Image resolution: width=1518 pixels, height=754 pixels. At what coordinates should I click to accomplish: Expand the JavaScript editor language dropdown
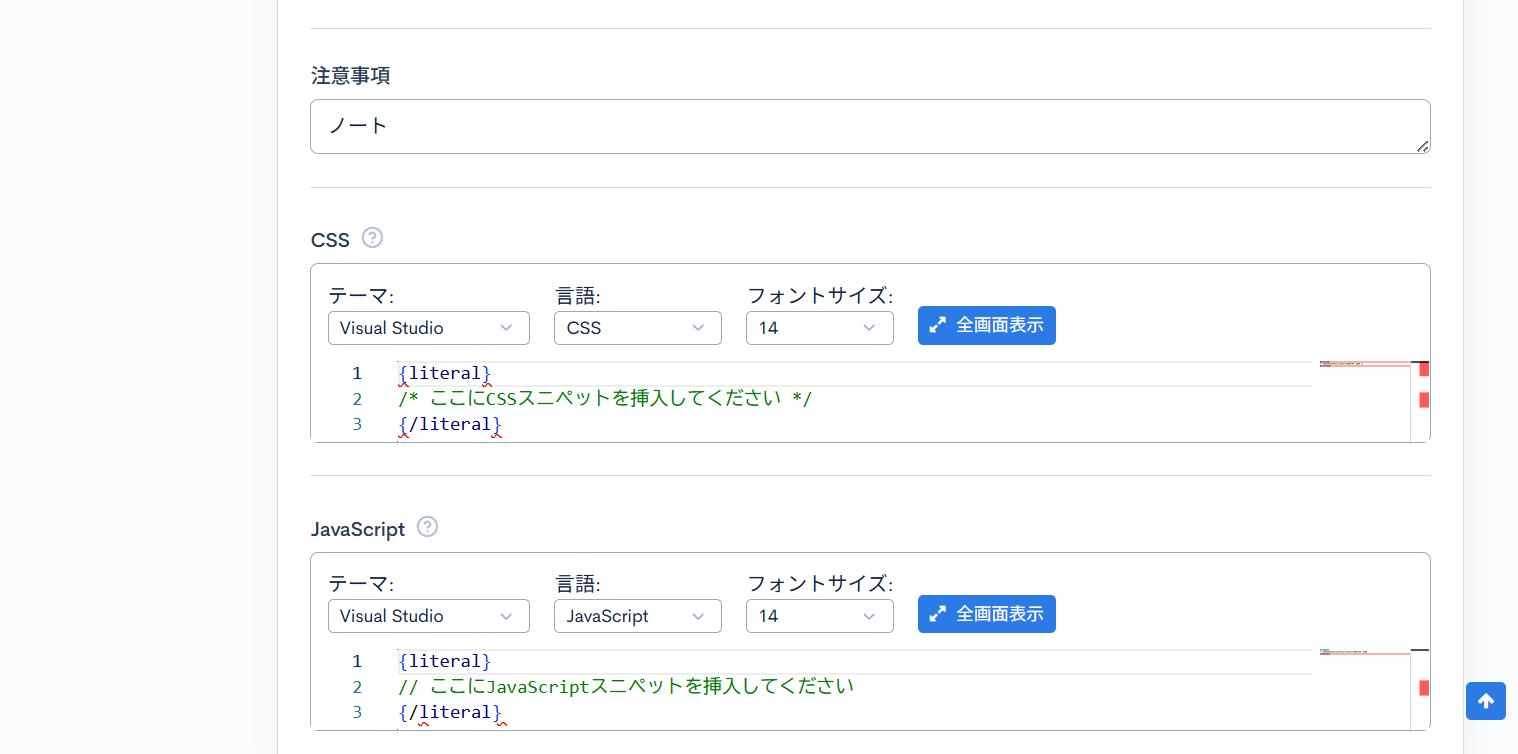637,616
